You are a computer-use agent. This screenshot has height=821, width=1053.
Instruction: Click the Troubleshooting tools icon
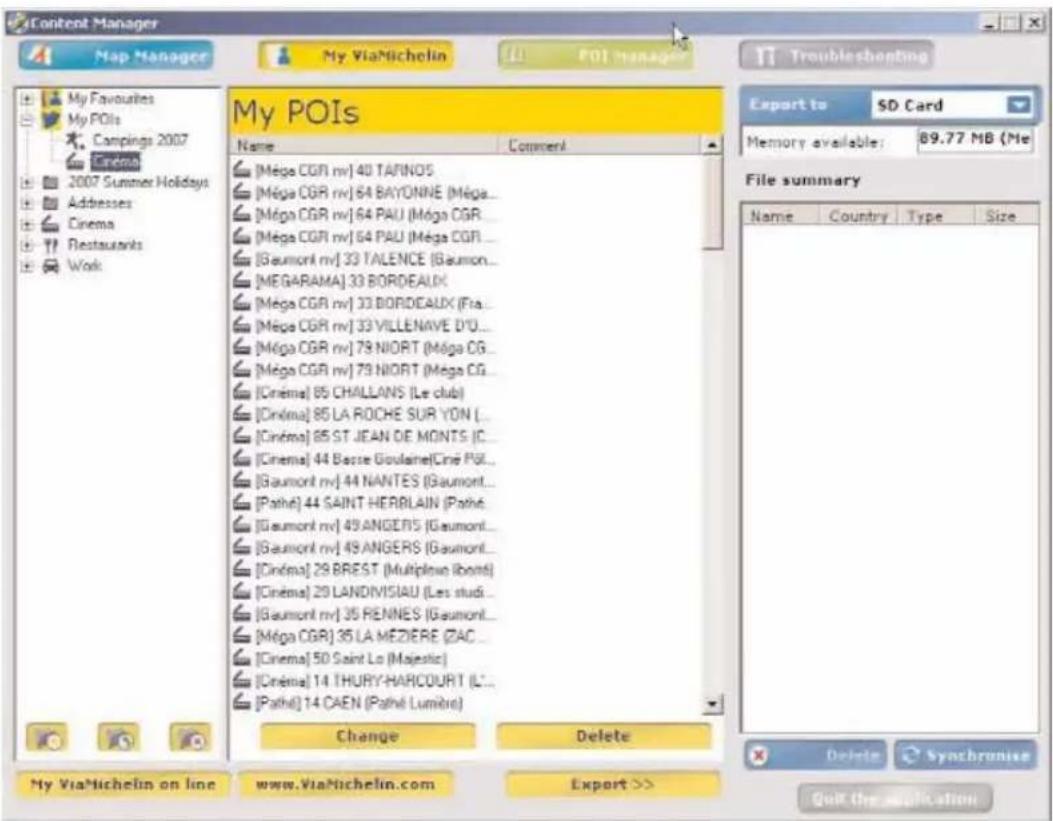coord(766,56)
